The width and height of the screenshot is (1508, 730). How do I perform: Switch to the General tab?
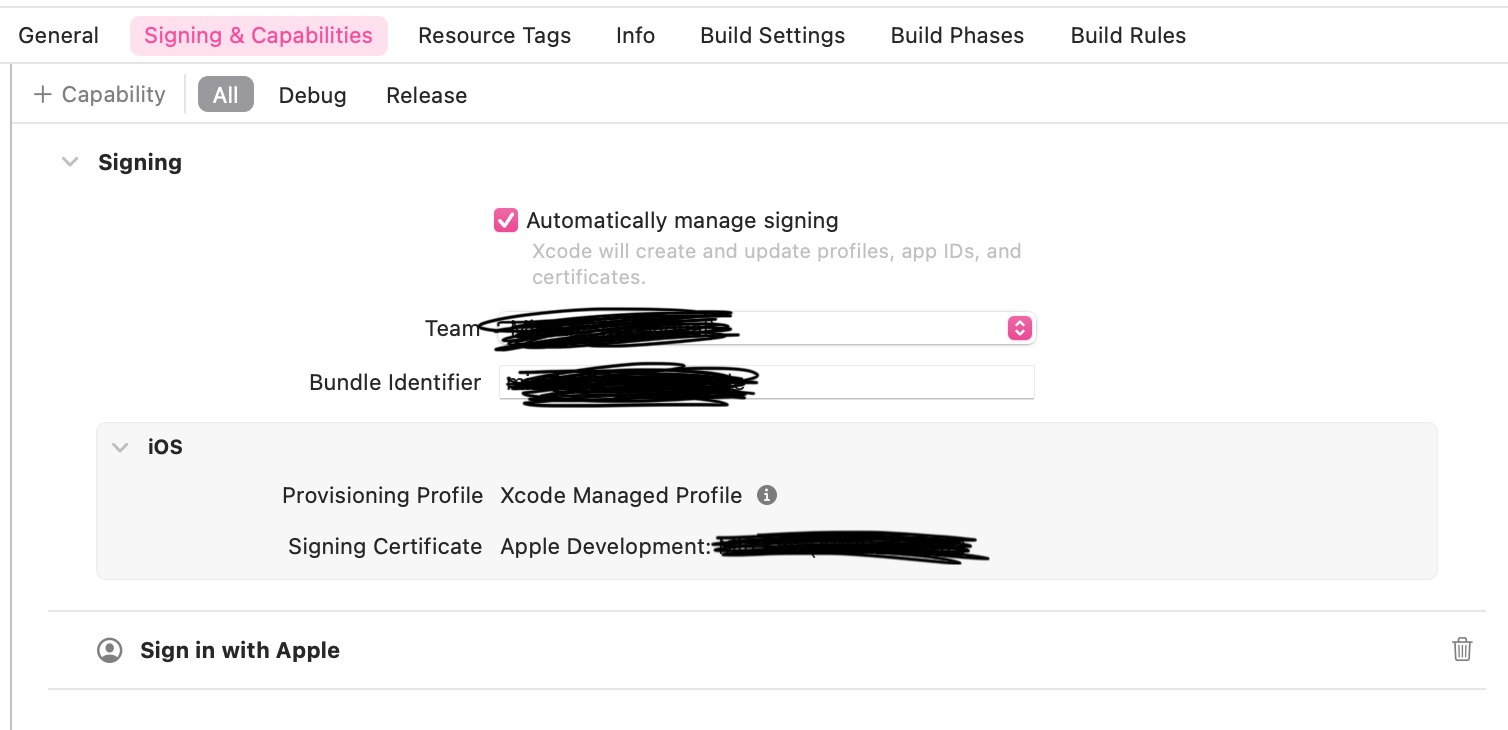pos(59,36)
